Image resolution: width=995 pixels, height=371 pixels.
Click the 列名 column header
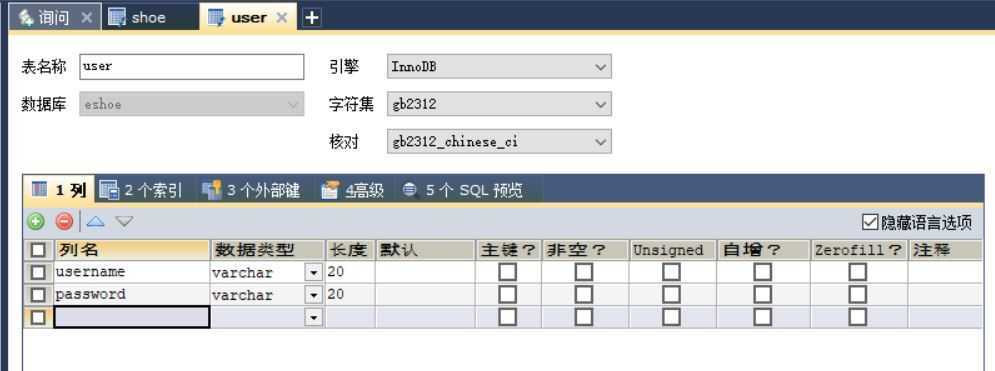(132, 250)
